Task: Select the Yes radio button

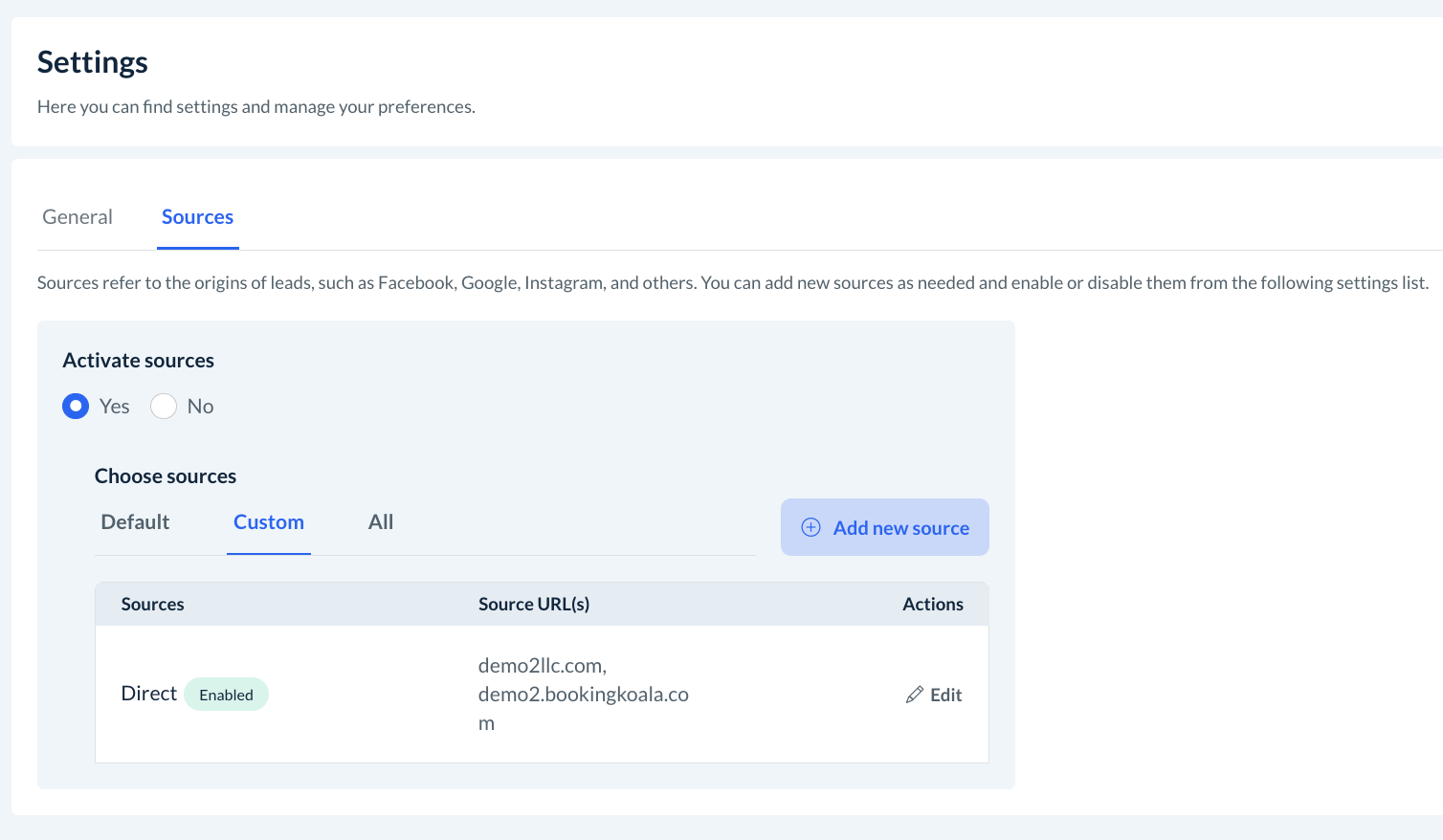Action: [x=76, y=407]
